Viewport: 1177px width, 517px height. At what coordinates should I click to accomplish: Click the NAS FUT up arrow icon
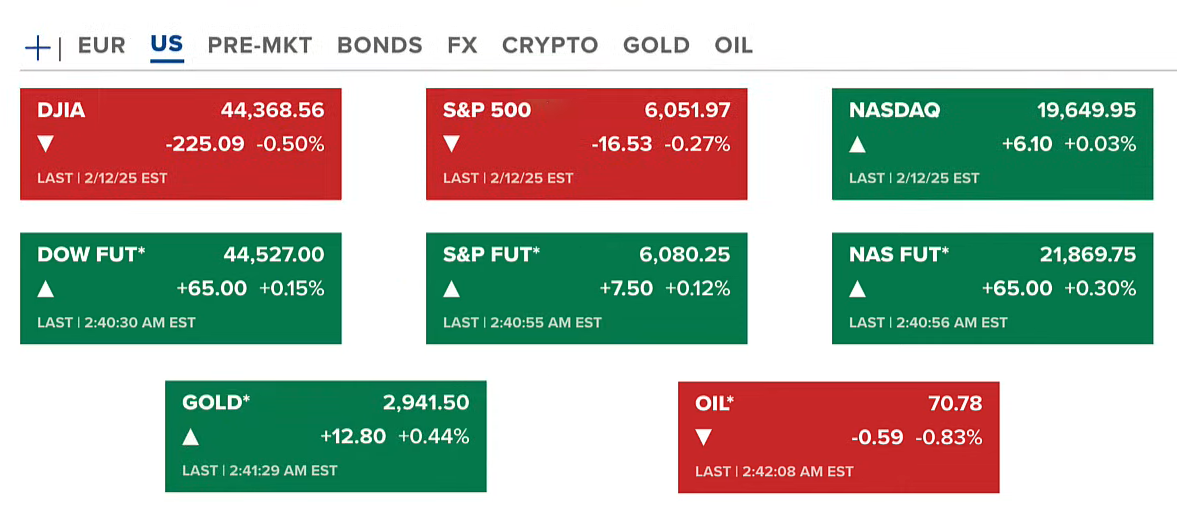[857, 289]
